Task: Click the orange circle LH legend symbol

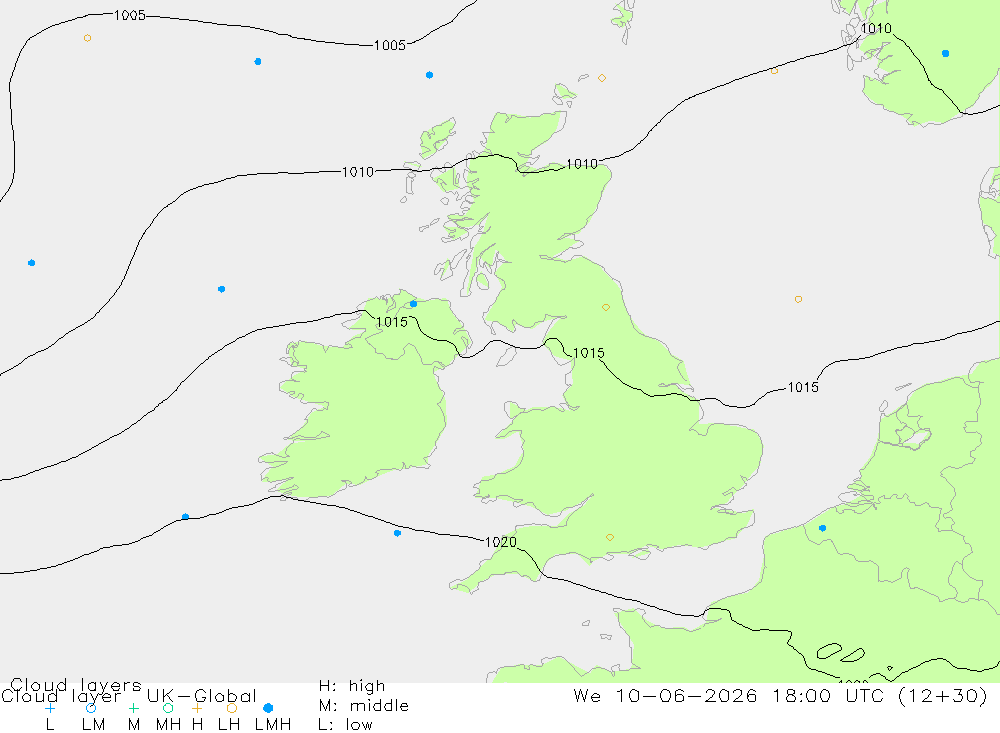Action: pyautogui.click(x=232, y=708)
